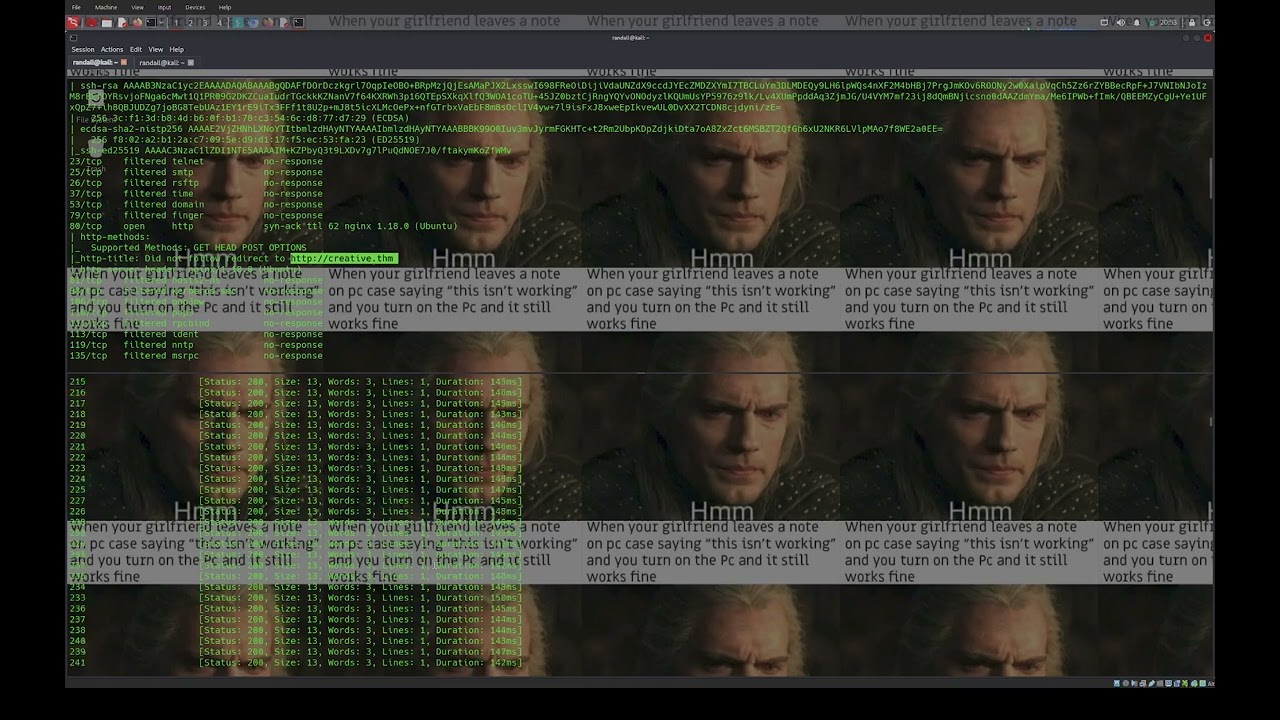
Task: Click the terminal icon in window title bar
Action: point(73,38)
